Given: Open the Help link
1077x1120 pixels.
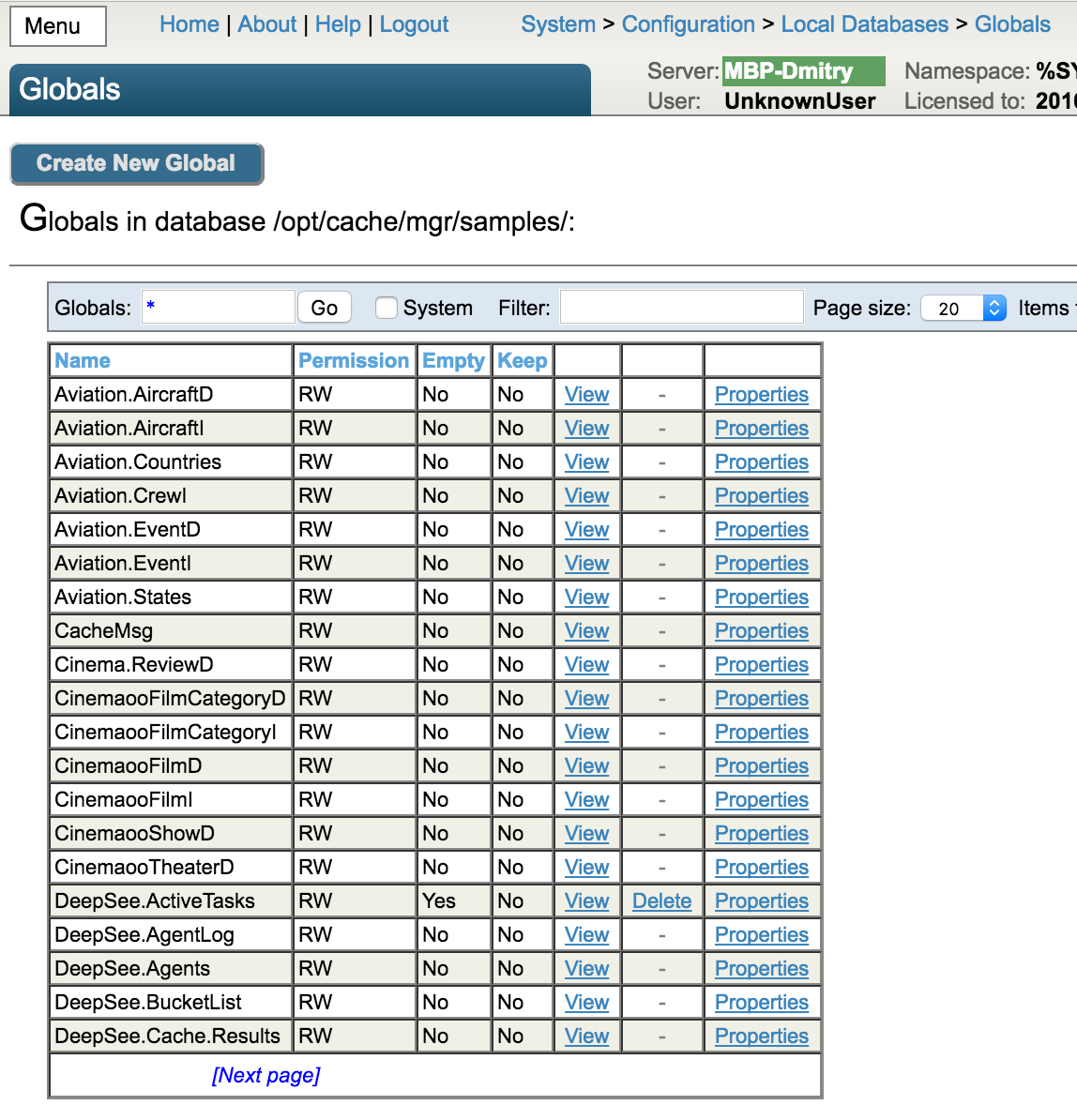Looking at the screenshot, I should pyautogui.click(x=338, y=24).
